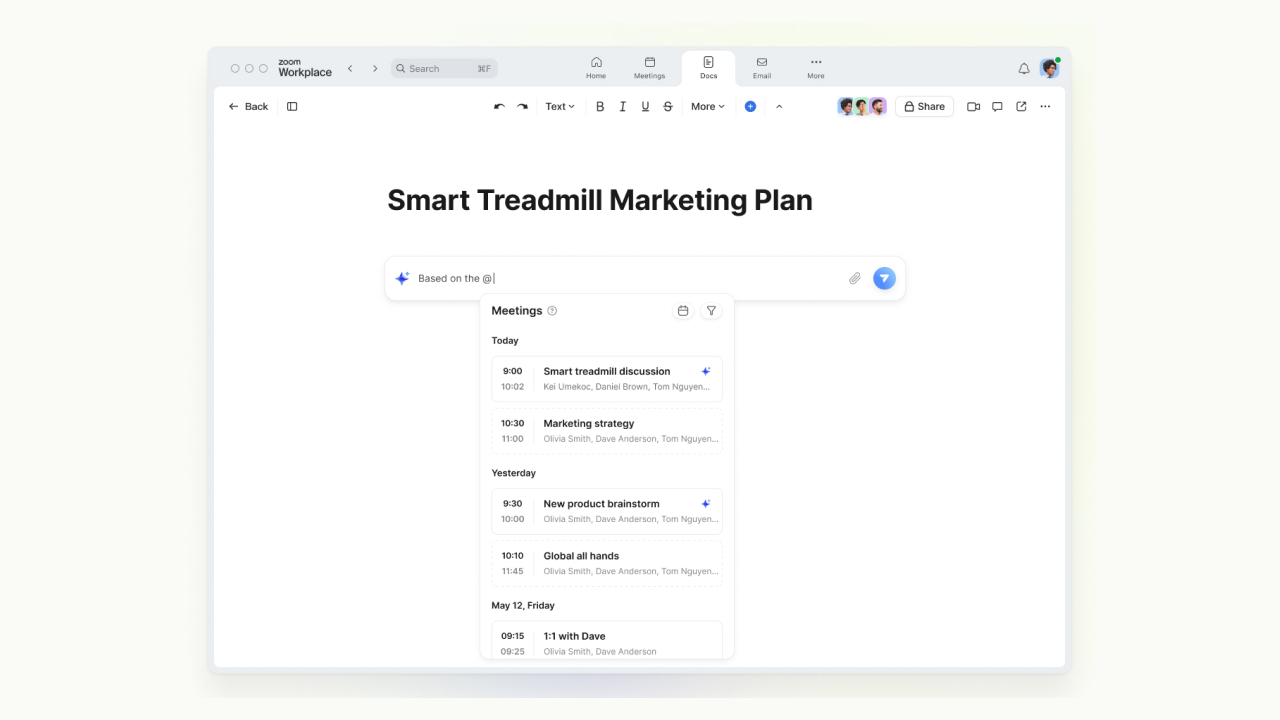This screenshot has width=1280, height=720.
Task: Toggle bold formatting
Action: coord(600,107)
